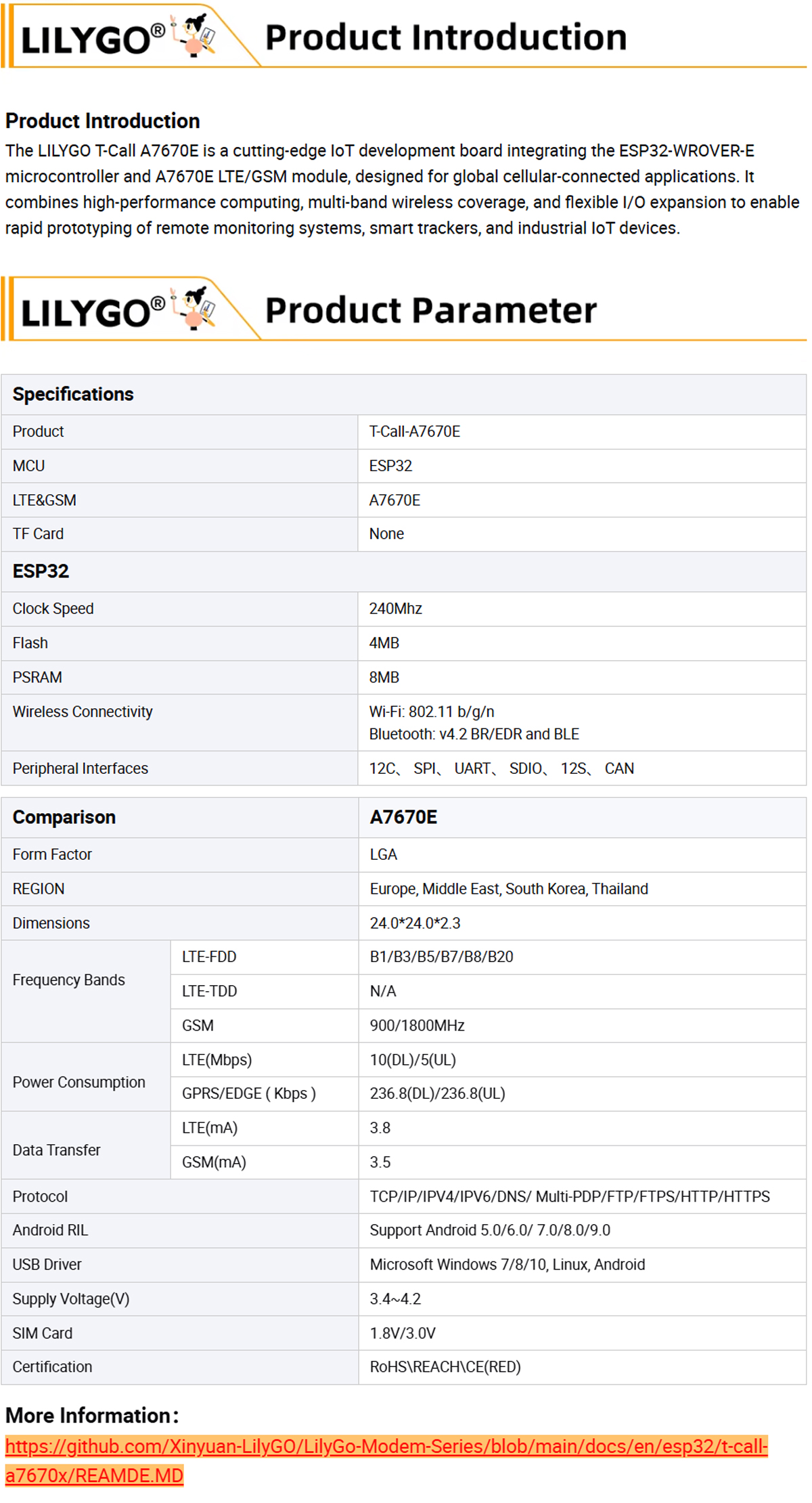This screenshot has width=812, height=1503.
Task: Click the Wireless Connectivity row label
Action: coord(83,712)
